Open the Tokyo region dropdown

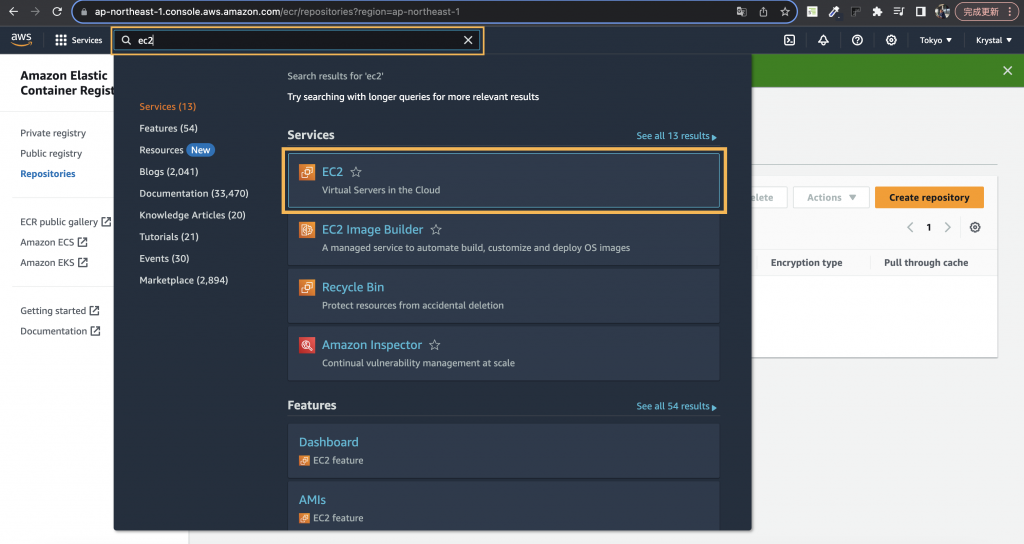click(x=935, y=40)
